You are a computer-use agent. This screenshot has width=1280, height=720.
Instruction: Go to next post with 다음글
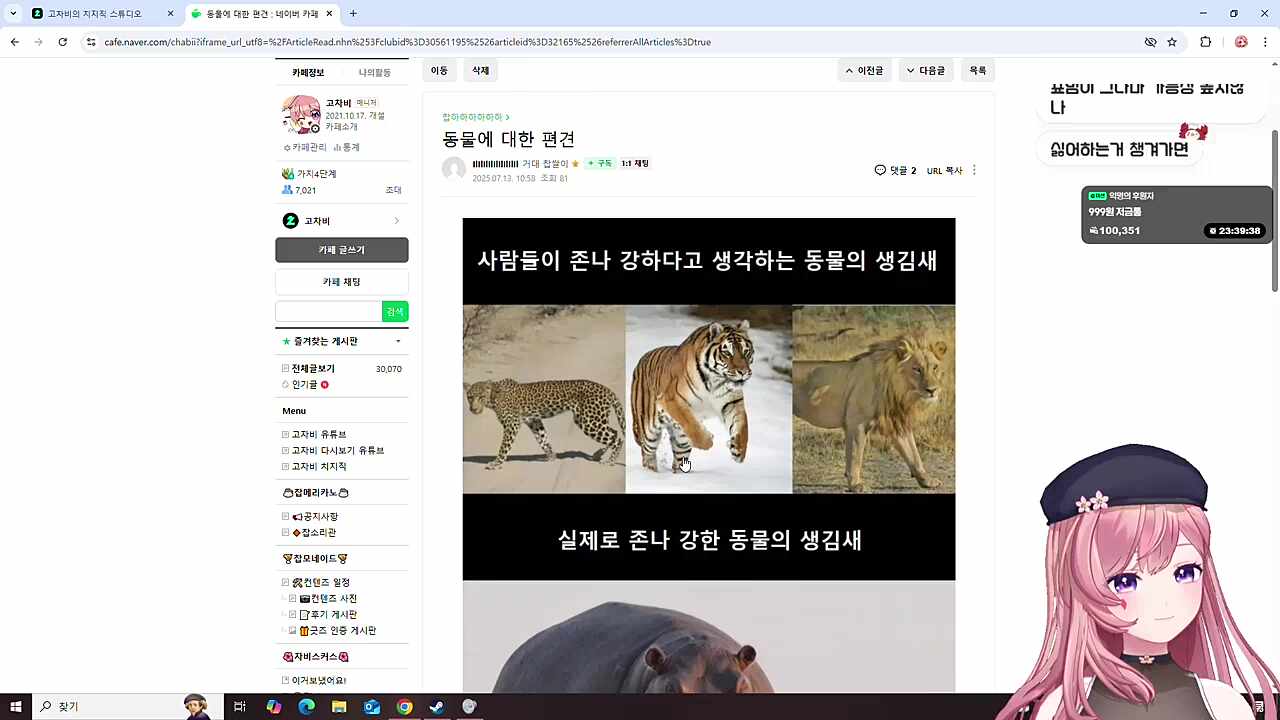(x=925, y=71)
